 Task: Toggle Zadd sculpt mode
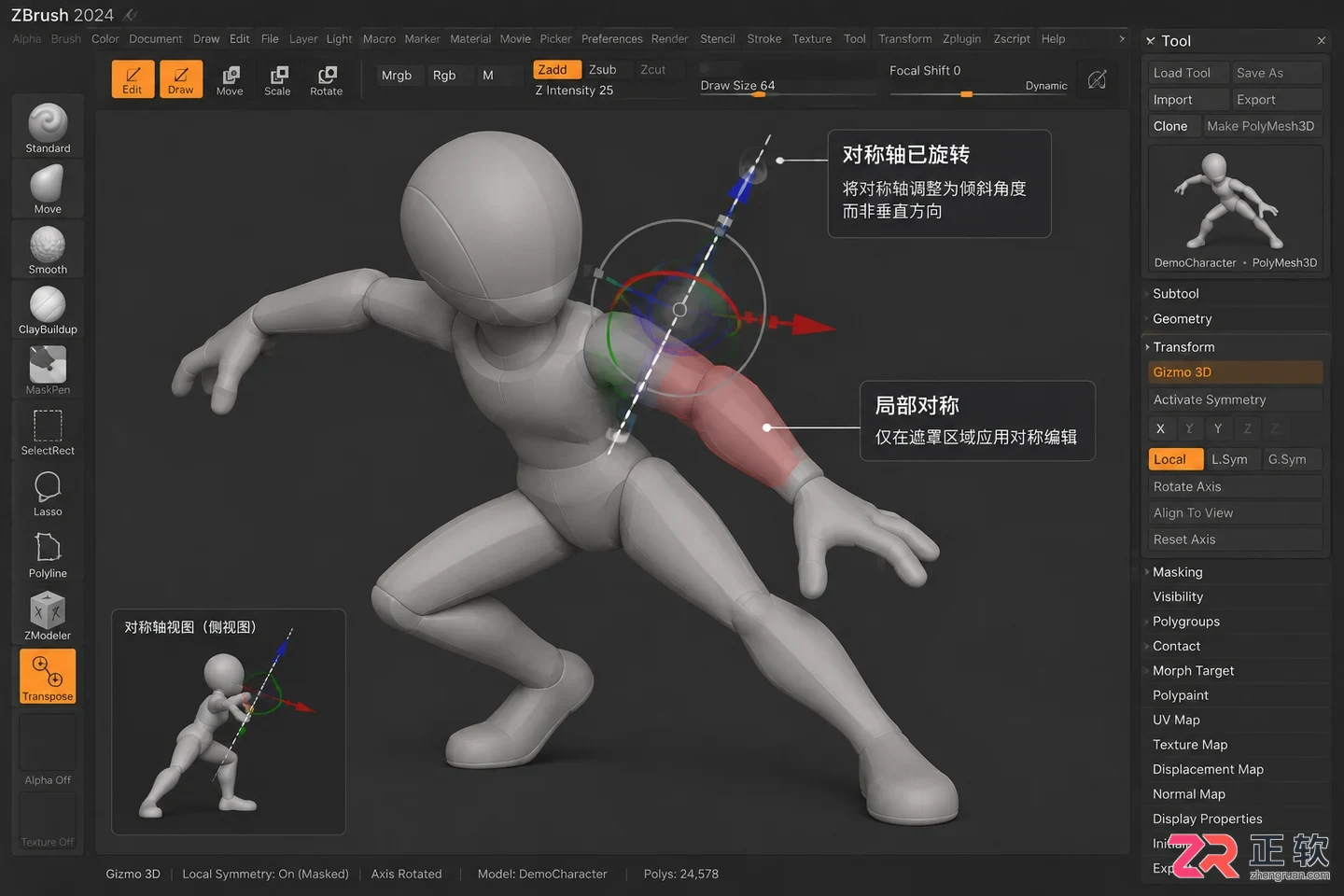(557, 70)
